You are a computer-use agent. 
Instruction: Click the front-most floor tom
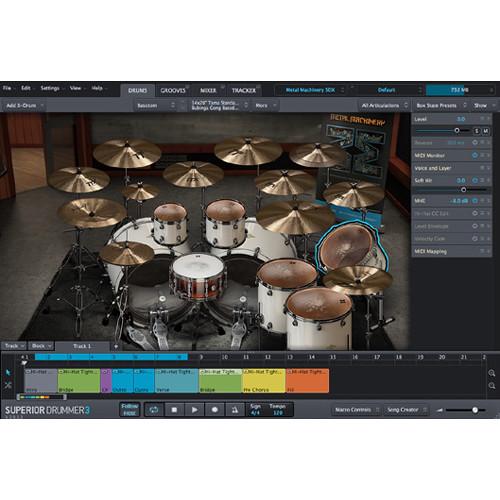318,317
